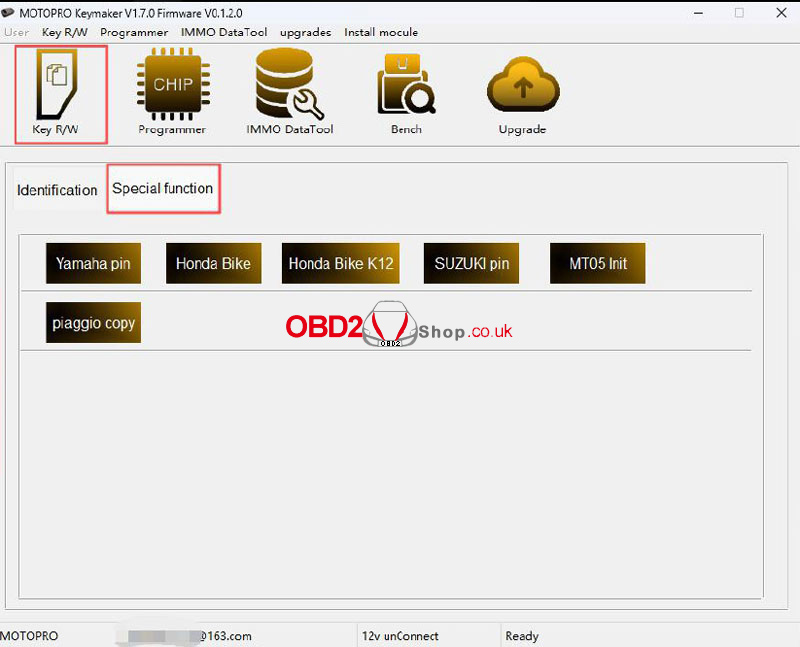Run the Yamaha pin function
Screen dimensions: 800x647
93,263
